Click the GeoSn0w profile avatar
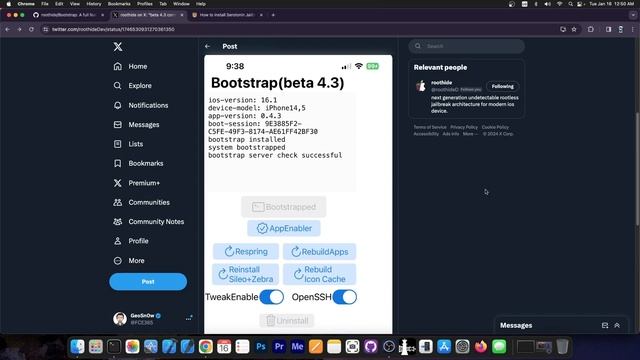Viewport: 640px width, 360px height. 120,318
